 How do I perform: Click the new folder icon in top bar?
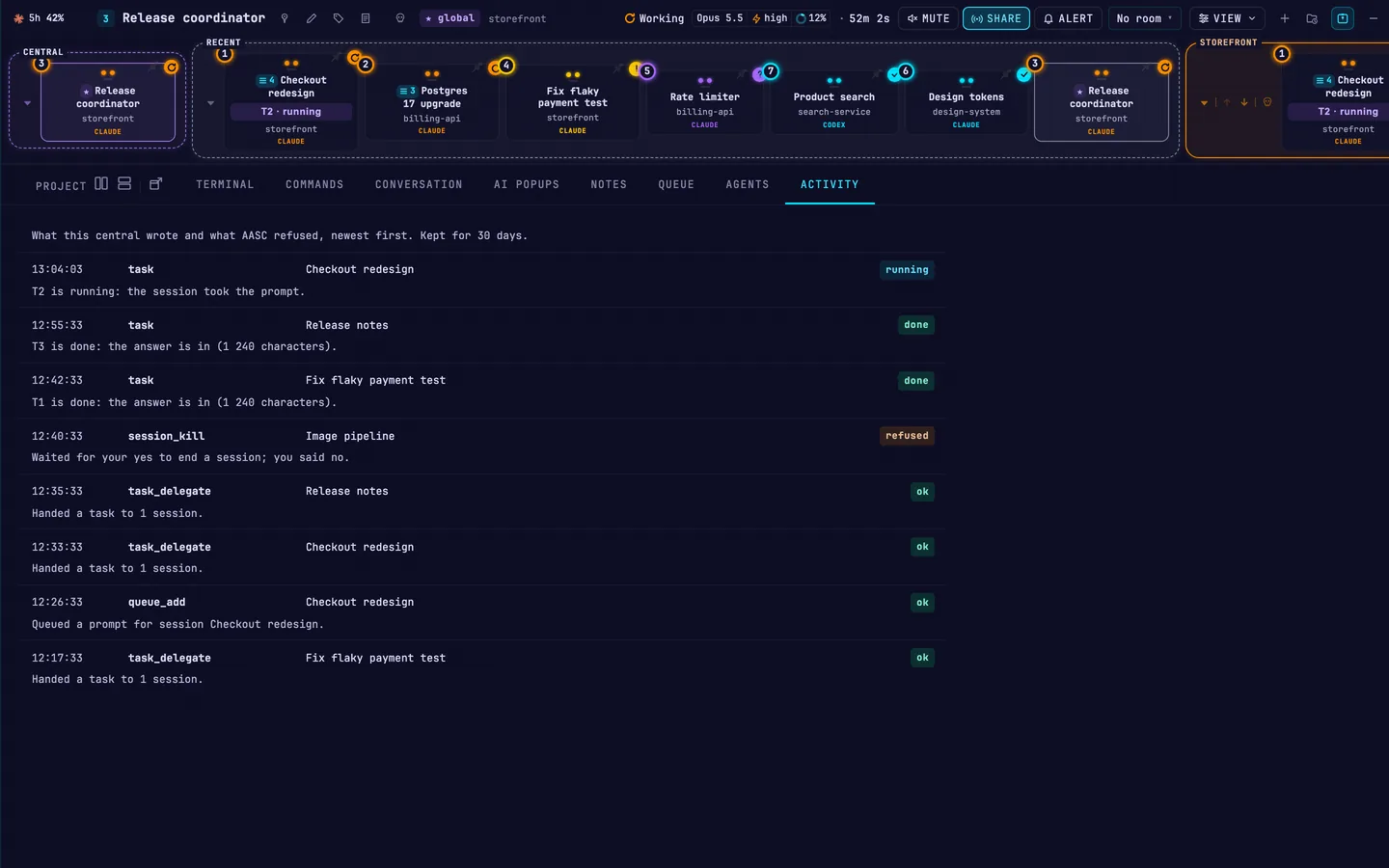click(1312, 18)
